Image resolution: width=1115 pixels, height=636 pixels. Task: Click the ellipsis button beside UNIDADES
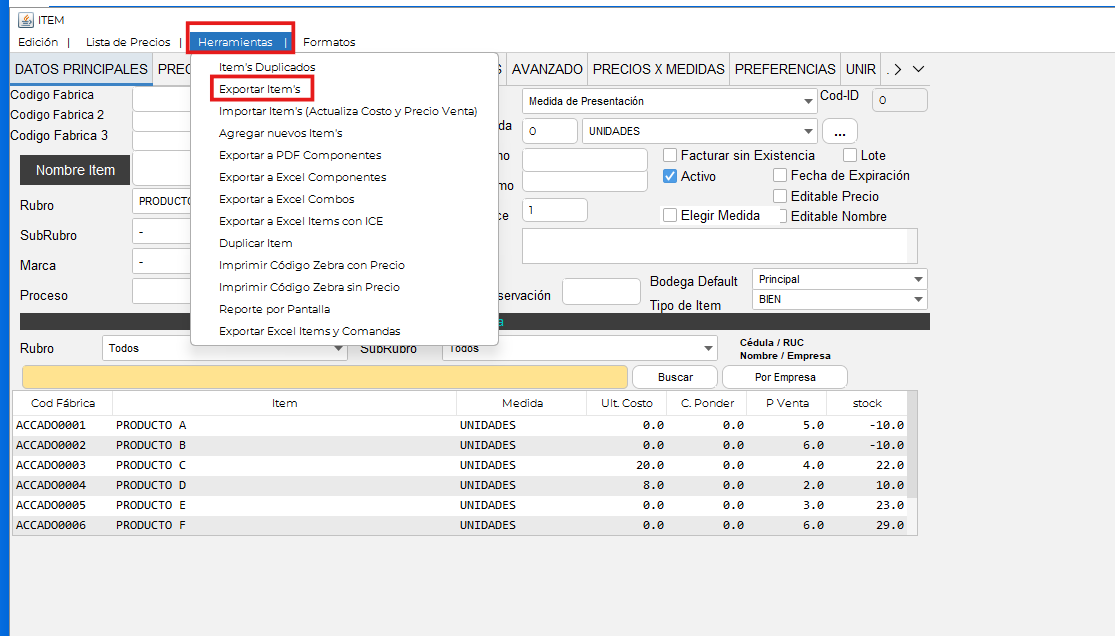840,131
